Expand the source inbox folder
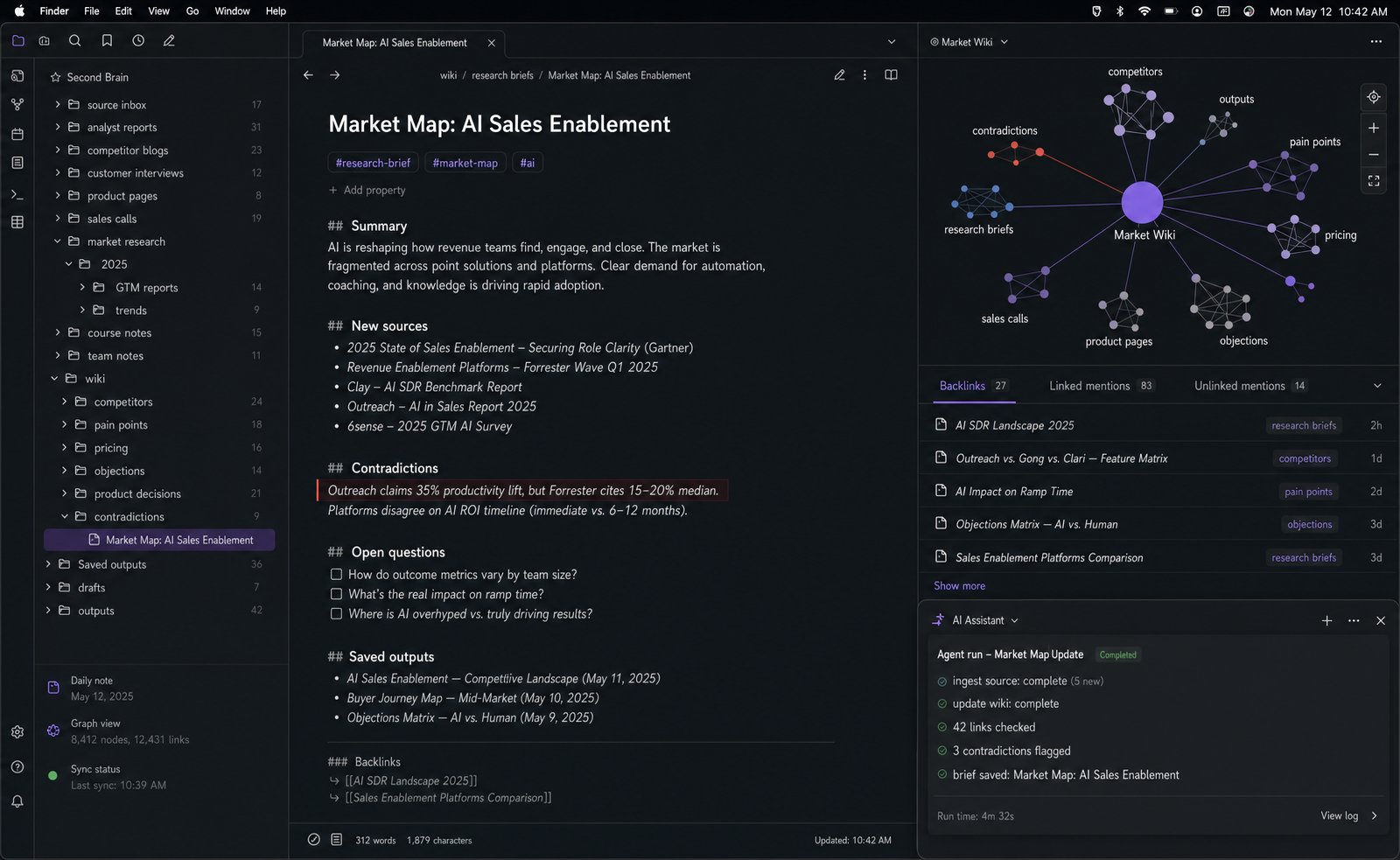This screenshot has height=860, width=1400. pyautogui.click(x=59, y=104)
